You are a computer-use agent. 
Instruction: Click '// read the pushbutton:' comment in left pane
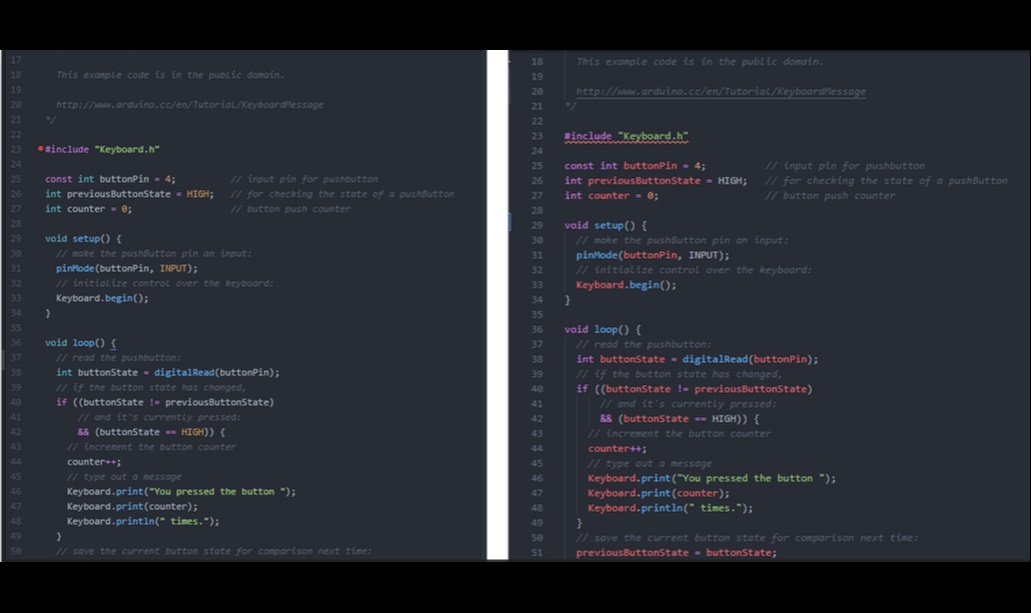coord(118,358)
